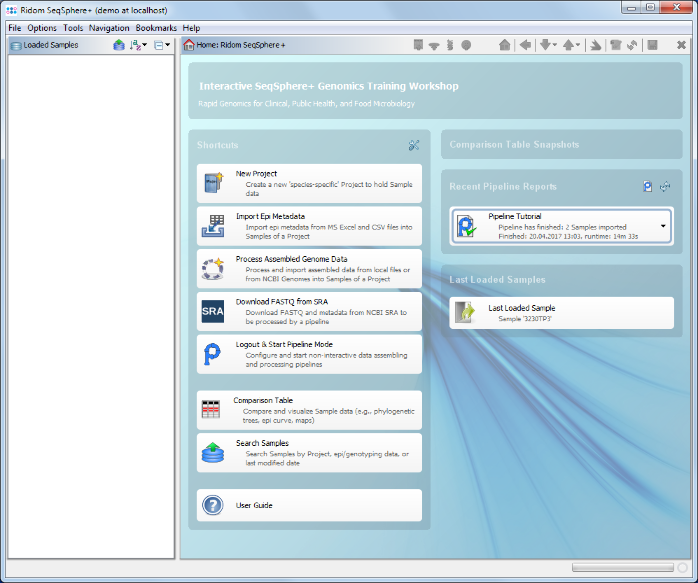Click the New Project shortcut
Image resolution: width=698 pixels, height=583 pixels.
tap(309, 183)
